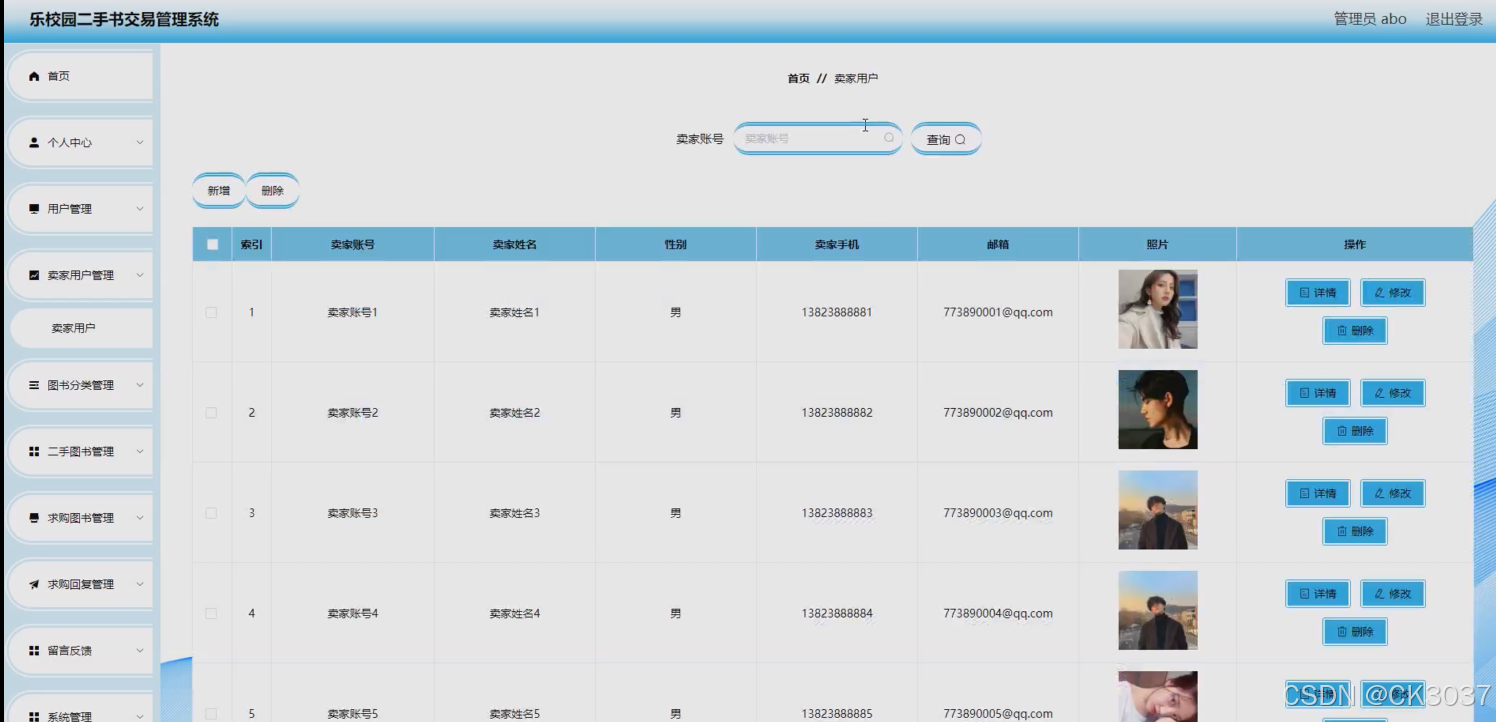The image size is (1496, 722).
Task: Expand the 留言反馈 menu chevron
Action: tap(140, 650)
